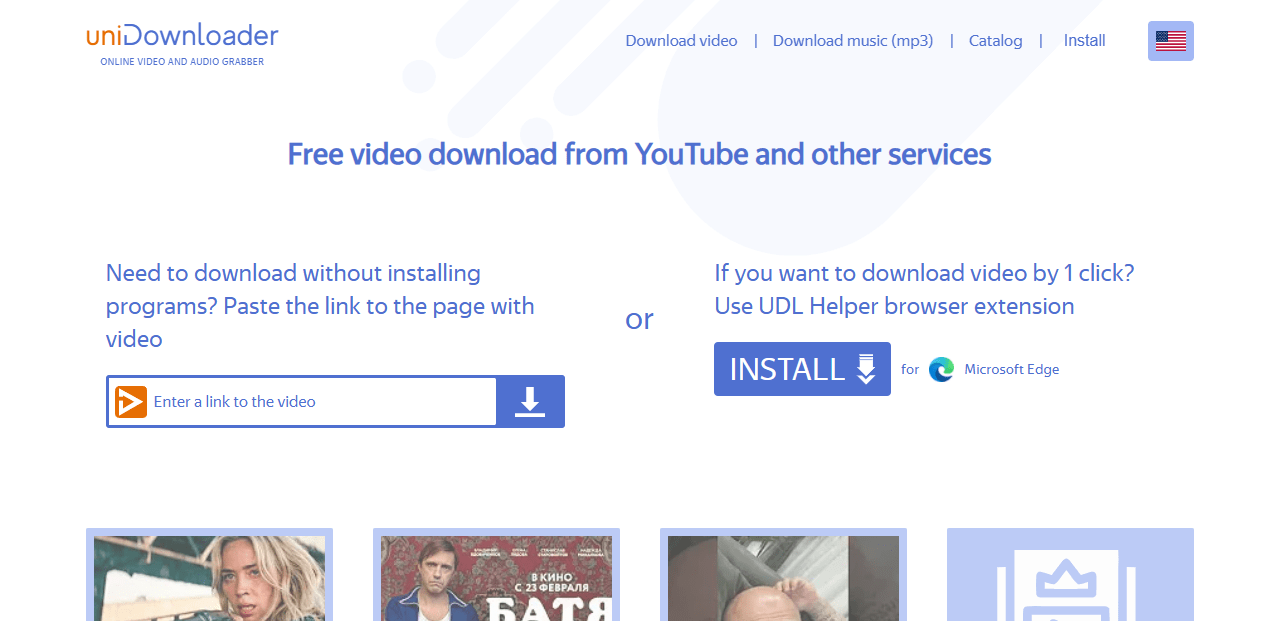Click the Microsoft Edge text link
Image resolution: width=1267 pixels, height=621 pixels.
[1011, 369]
